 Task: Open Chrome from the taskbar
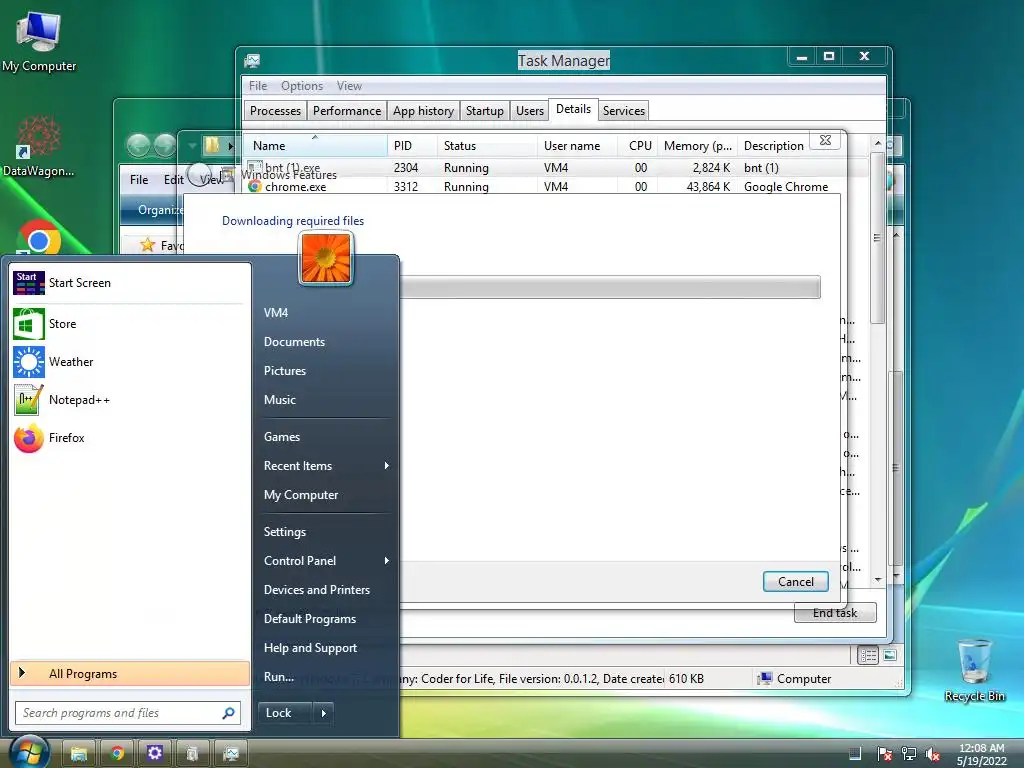pos(117,754)
